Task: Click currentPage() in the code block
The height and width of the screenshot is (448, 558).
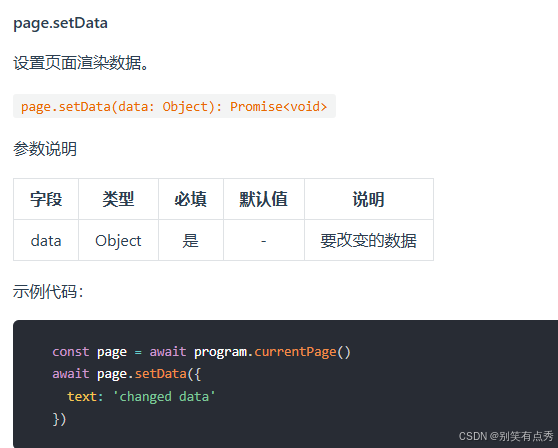Action: 302,352
